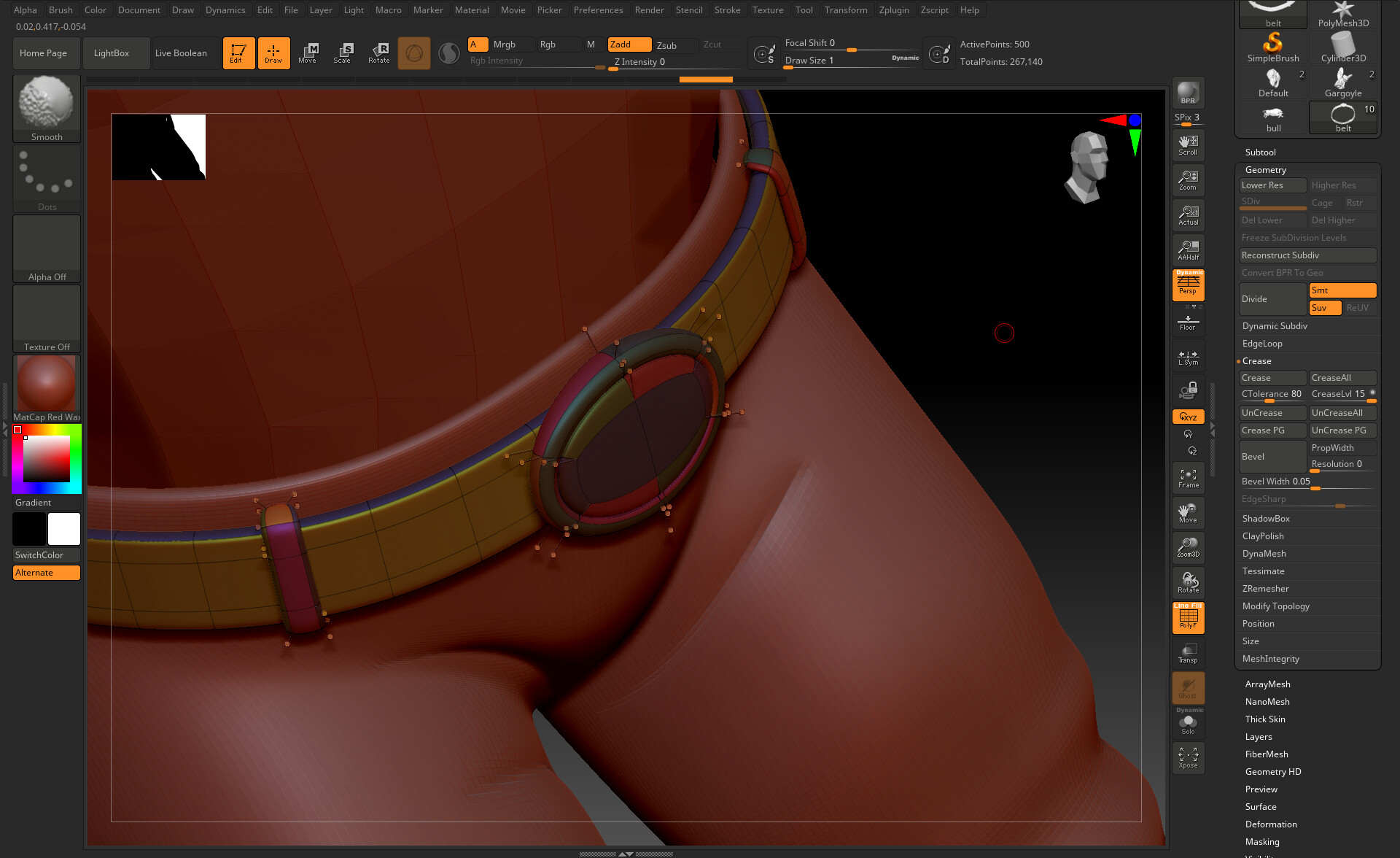Click the Zoom canvas icon
The height and width of the screenshot is (858, 1400).
1188,180
